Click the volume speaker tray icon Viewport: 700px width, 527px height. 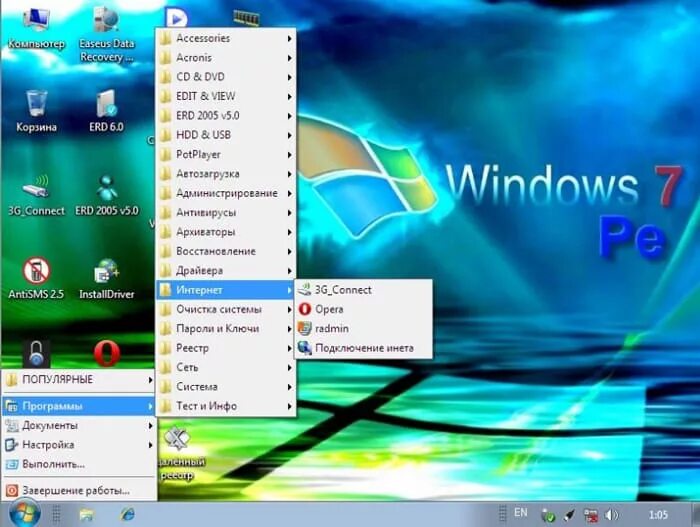pyautogui.click(x=612, y=515)
